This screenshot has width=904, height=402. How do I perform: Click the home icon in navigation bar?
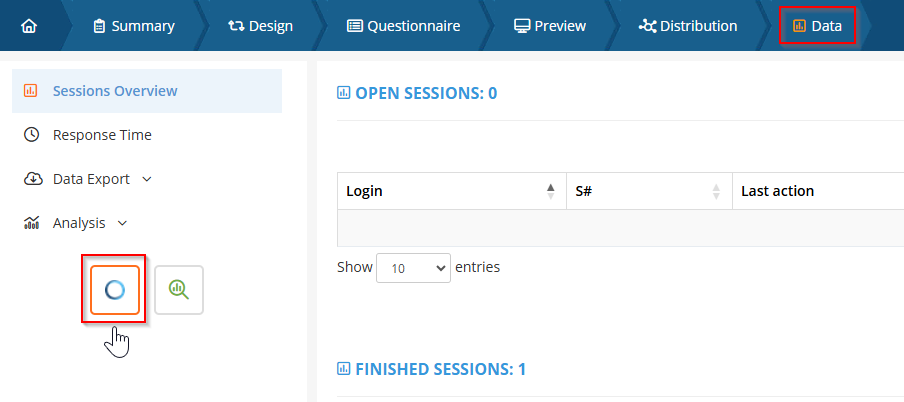[x=27, y=25]
